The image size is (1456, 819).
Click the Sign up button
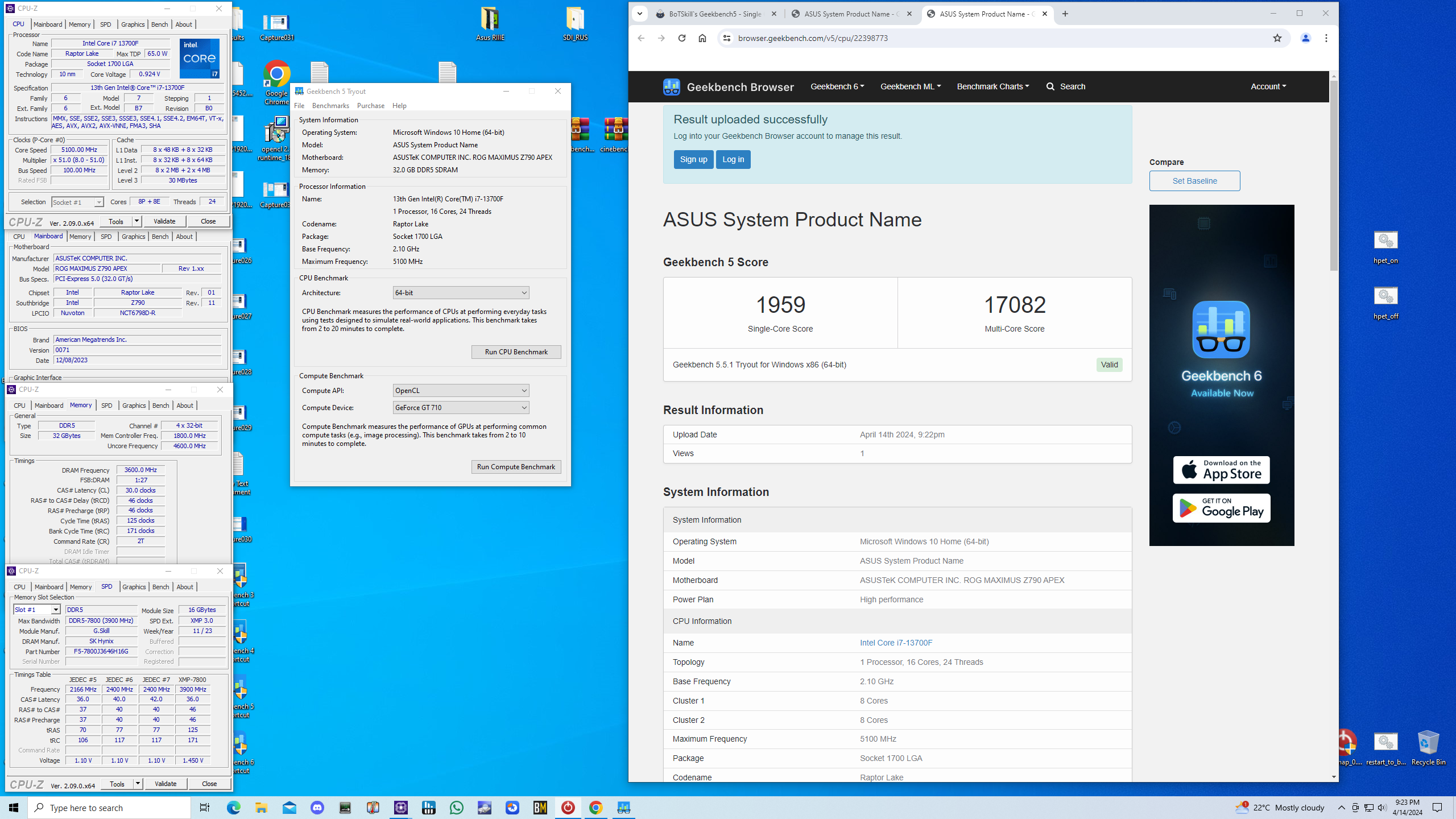point(693,159)
